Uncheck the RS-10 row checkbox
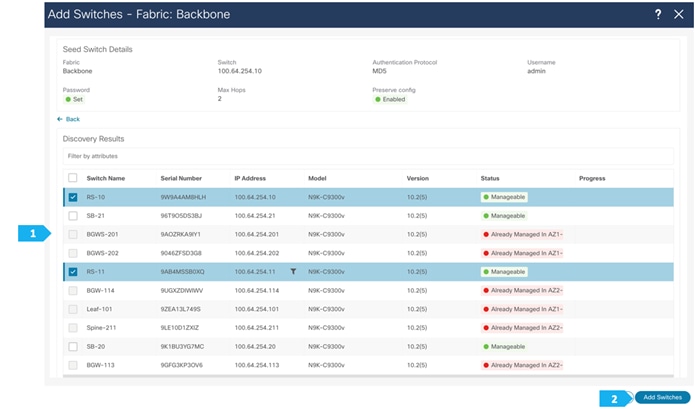Image resolution: width=695 pixels, height=409 pixels. (73, 197)
